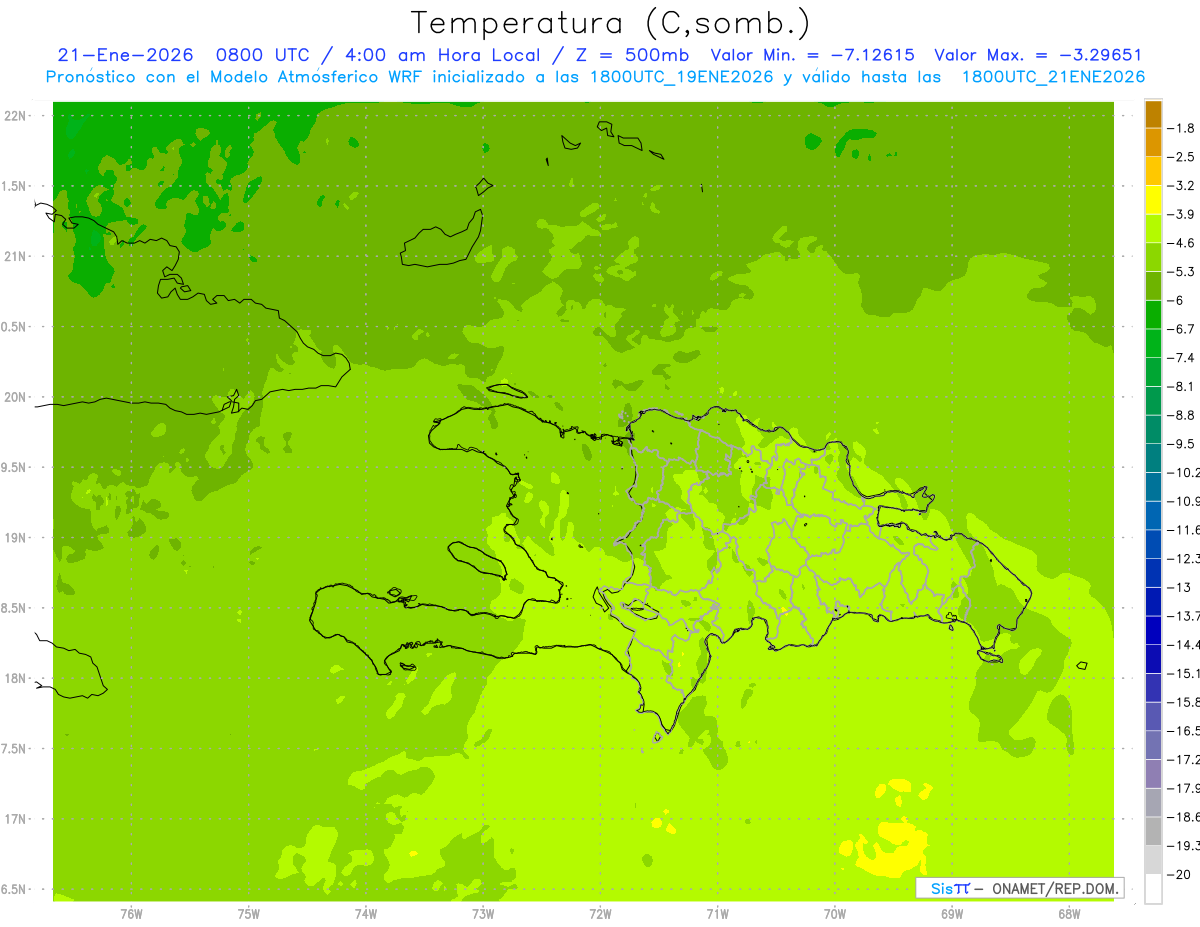Click the "-20" colorbar label
This screenshot has height=927, width=1200.
tap(1180, 874)
